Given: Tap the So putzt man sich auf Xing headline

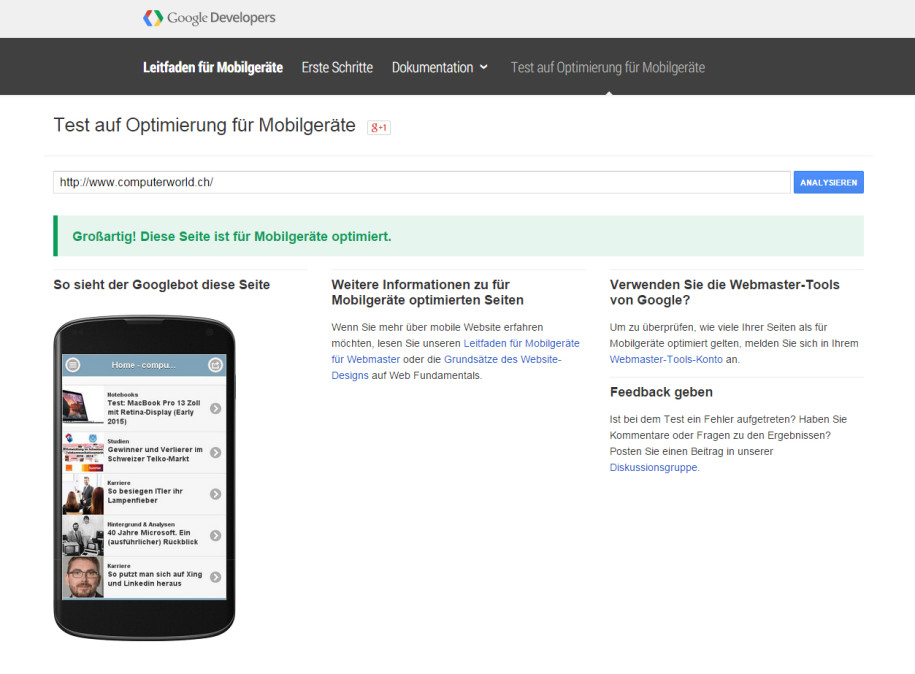Looking at the screenshot, I should (x=155, y=578).
